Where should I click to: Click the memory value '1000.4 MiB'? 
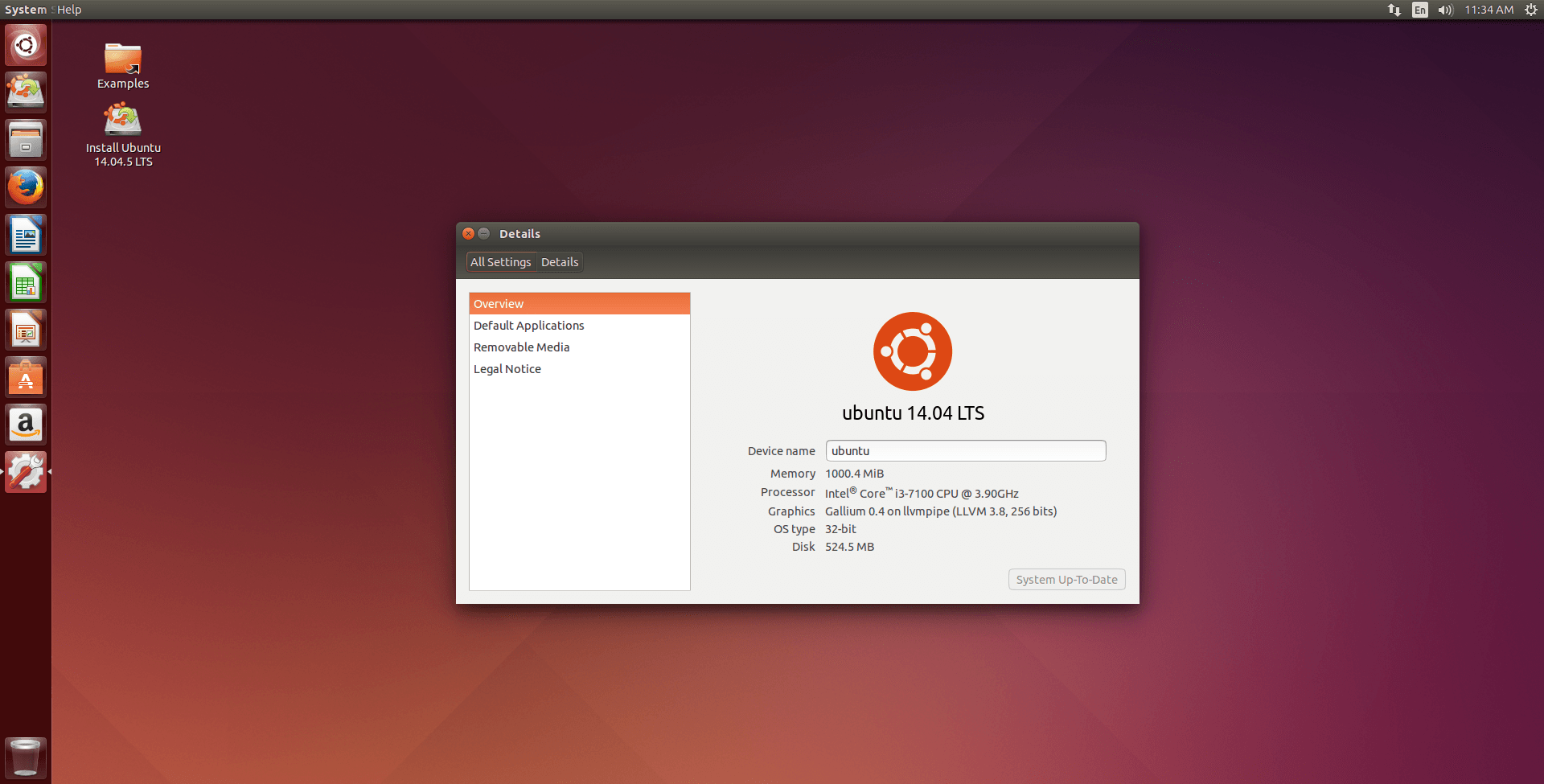tap(854, 474)
